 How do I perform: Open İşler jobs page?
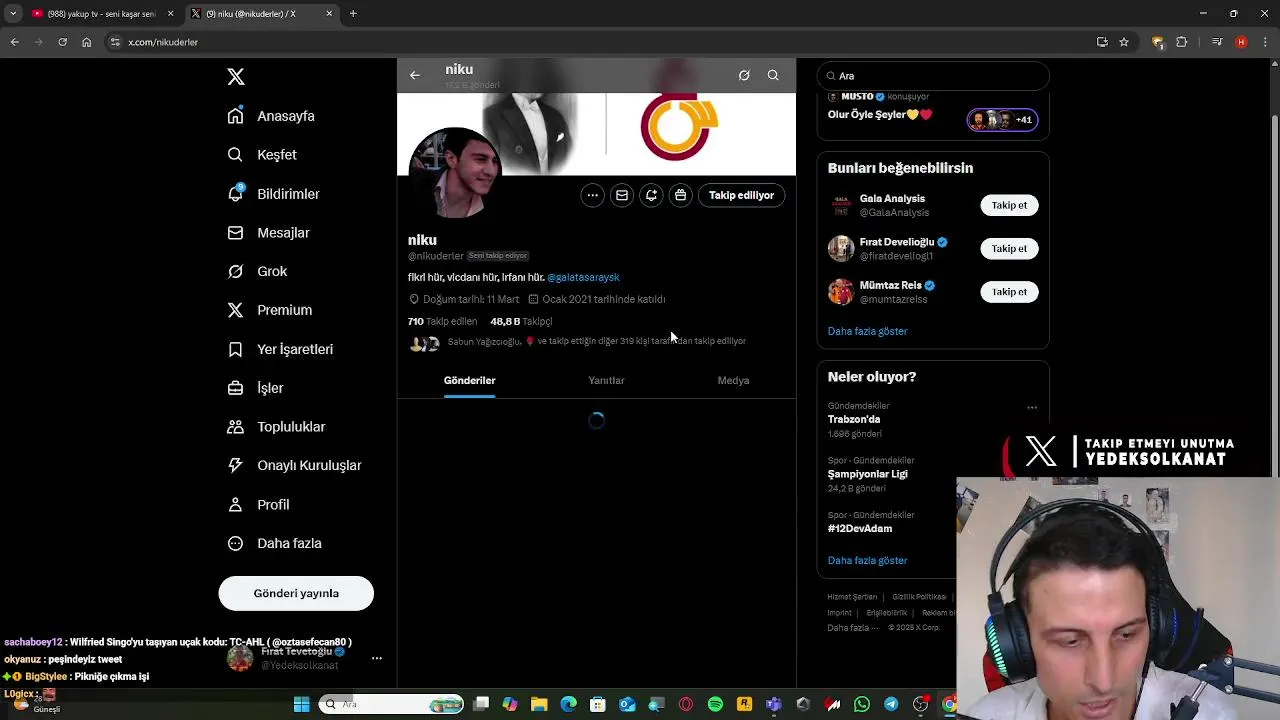tap(256, 388)
